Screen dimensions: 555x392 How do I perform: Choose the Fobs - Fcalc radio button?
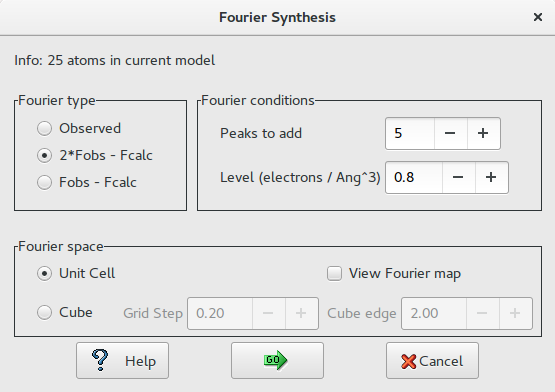coord(45,182)
